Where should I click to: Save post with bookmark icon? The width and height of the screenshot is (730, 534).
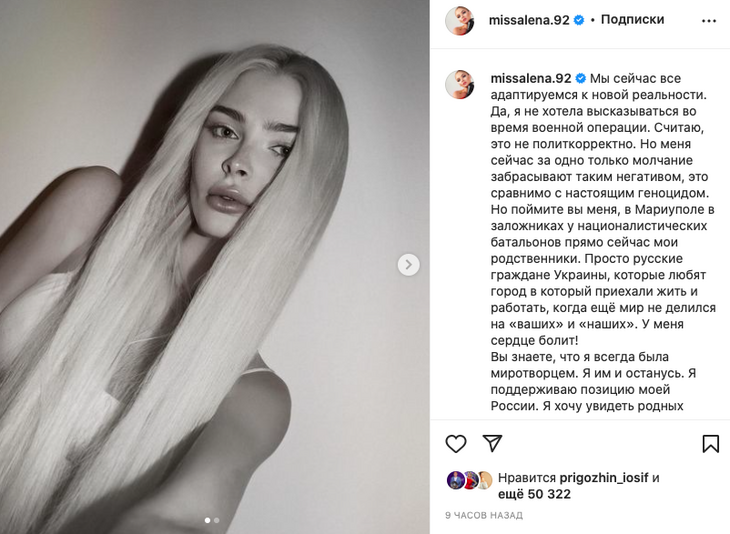710,444
